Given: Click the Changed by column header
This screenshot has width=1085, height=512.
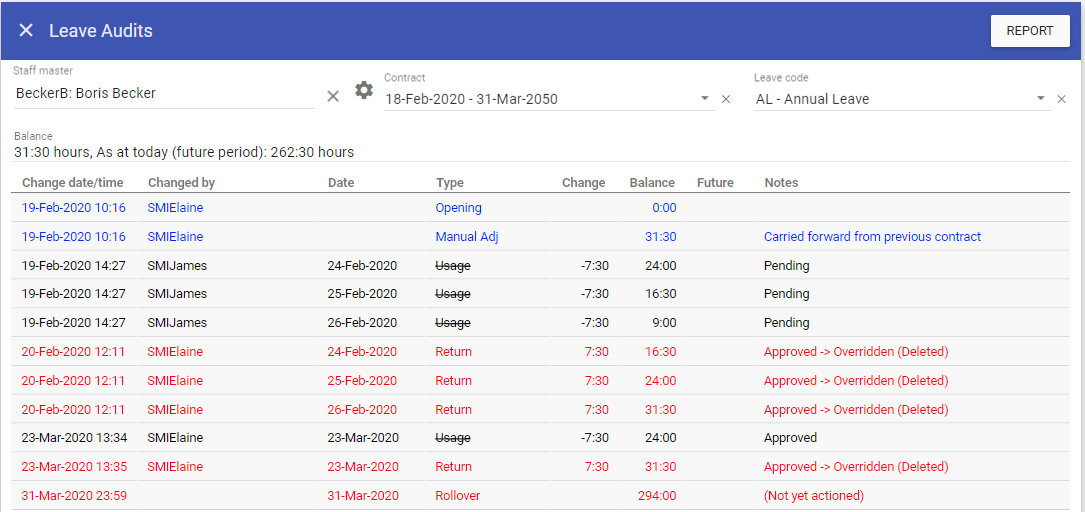Looking at the screenshot, I should (181, 183).
